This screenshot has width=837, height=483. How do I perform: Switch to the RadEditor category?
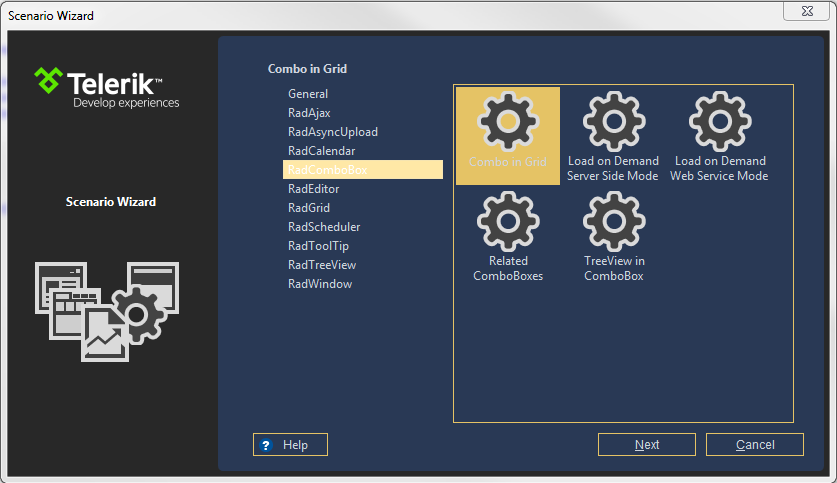pos(313,189)
